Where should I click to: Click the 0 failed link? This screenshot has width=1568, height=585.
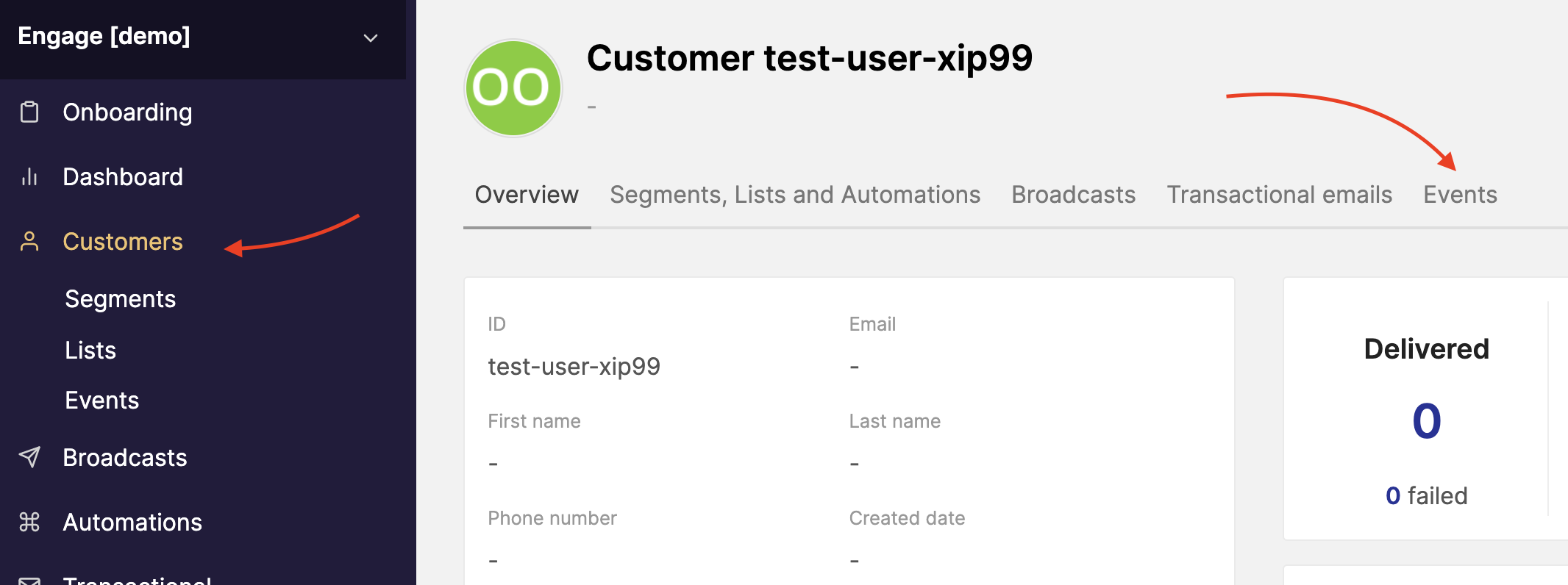1427,496
